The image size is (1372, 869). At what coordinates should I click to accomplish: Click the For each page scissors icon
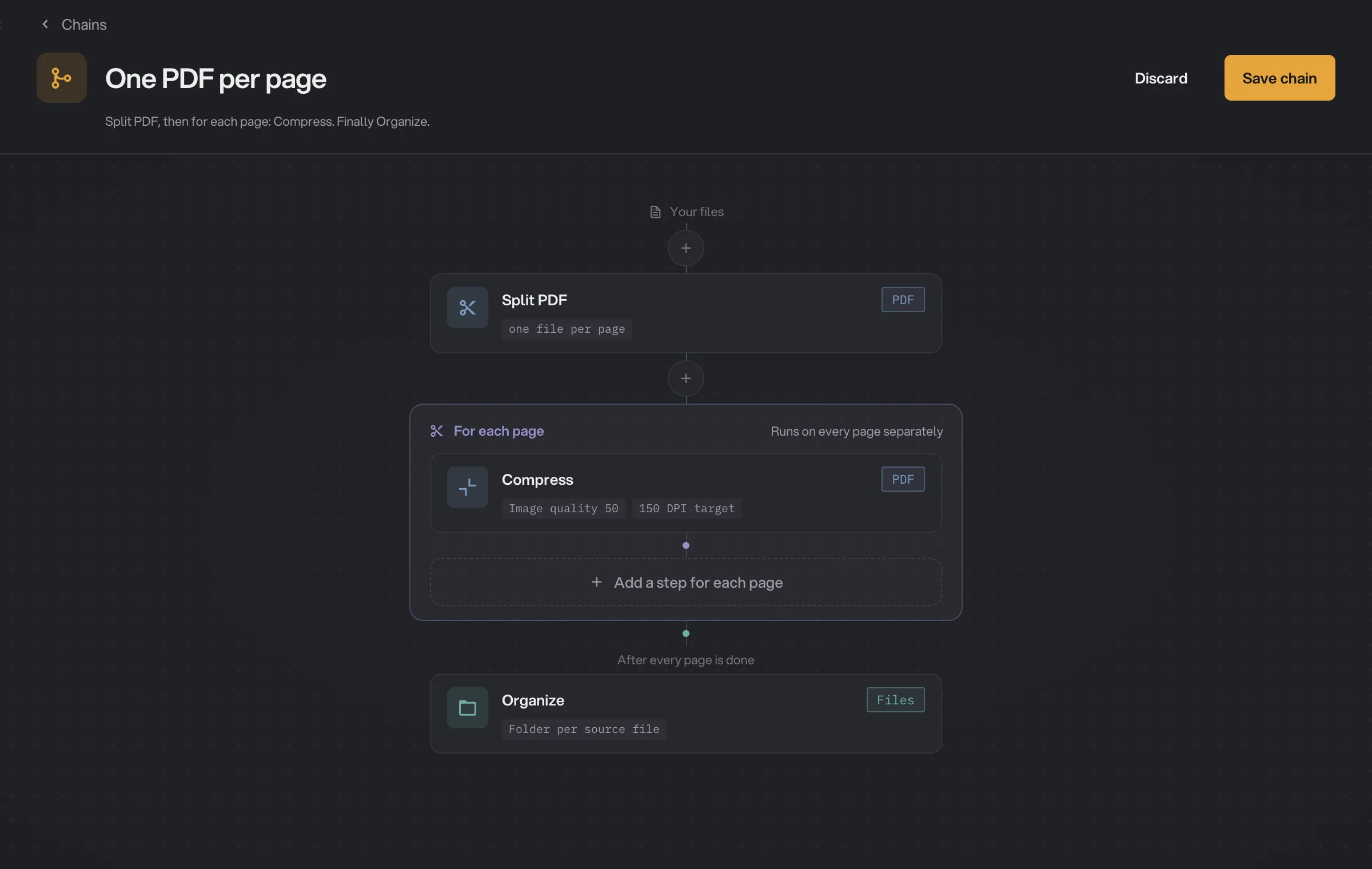point(437,431)
